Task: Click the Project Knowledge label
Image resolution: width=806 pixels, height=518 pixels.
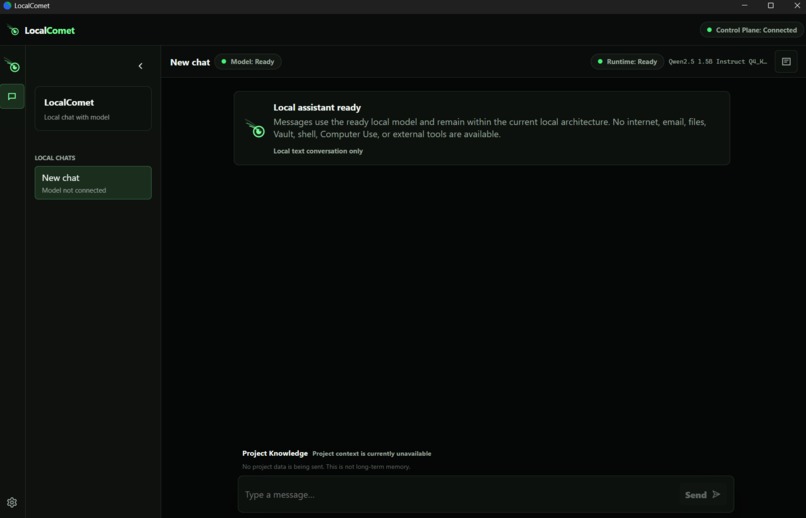Action: 274,453
